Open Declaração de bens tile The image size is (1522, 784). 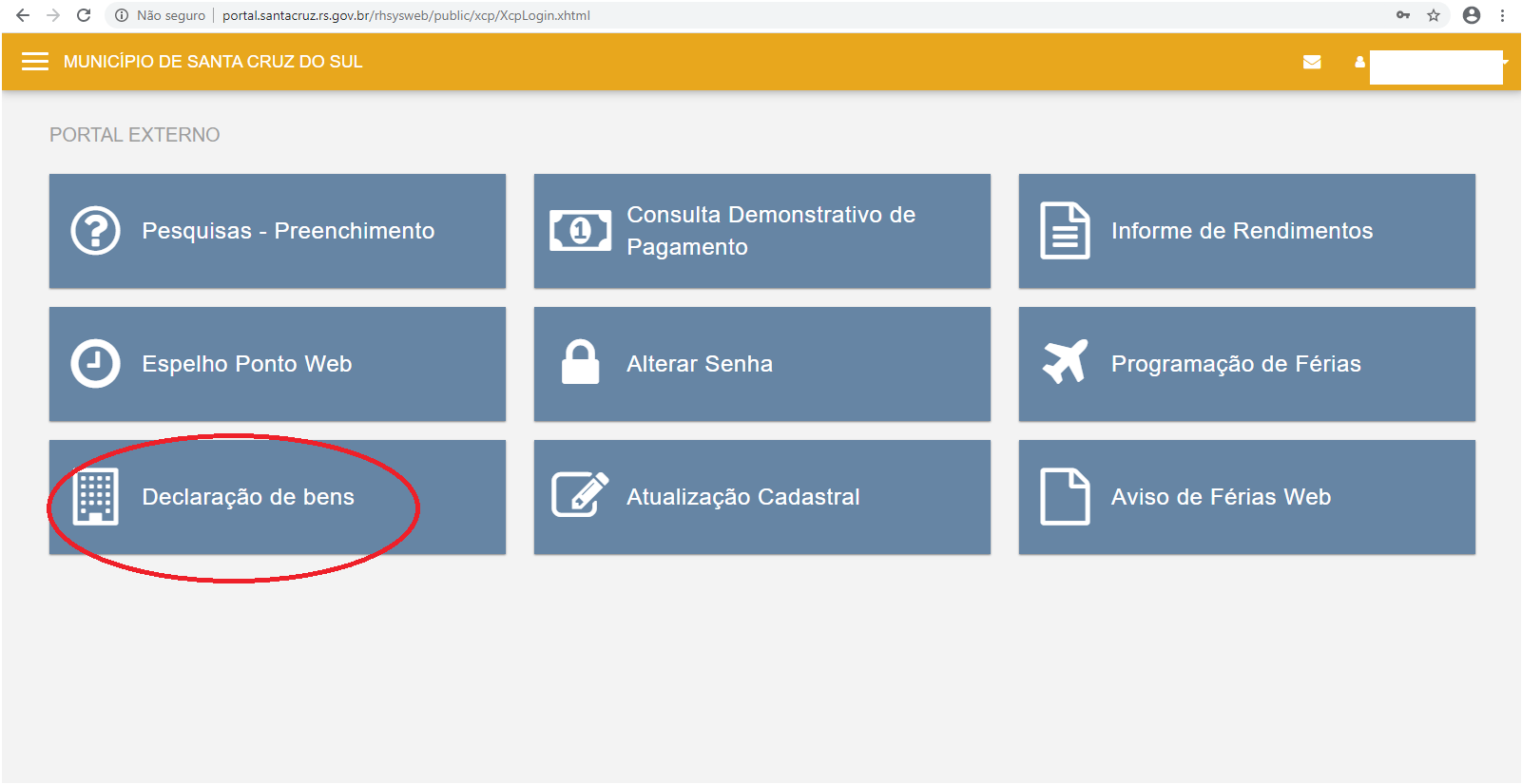[278, 497]
